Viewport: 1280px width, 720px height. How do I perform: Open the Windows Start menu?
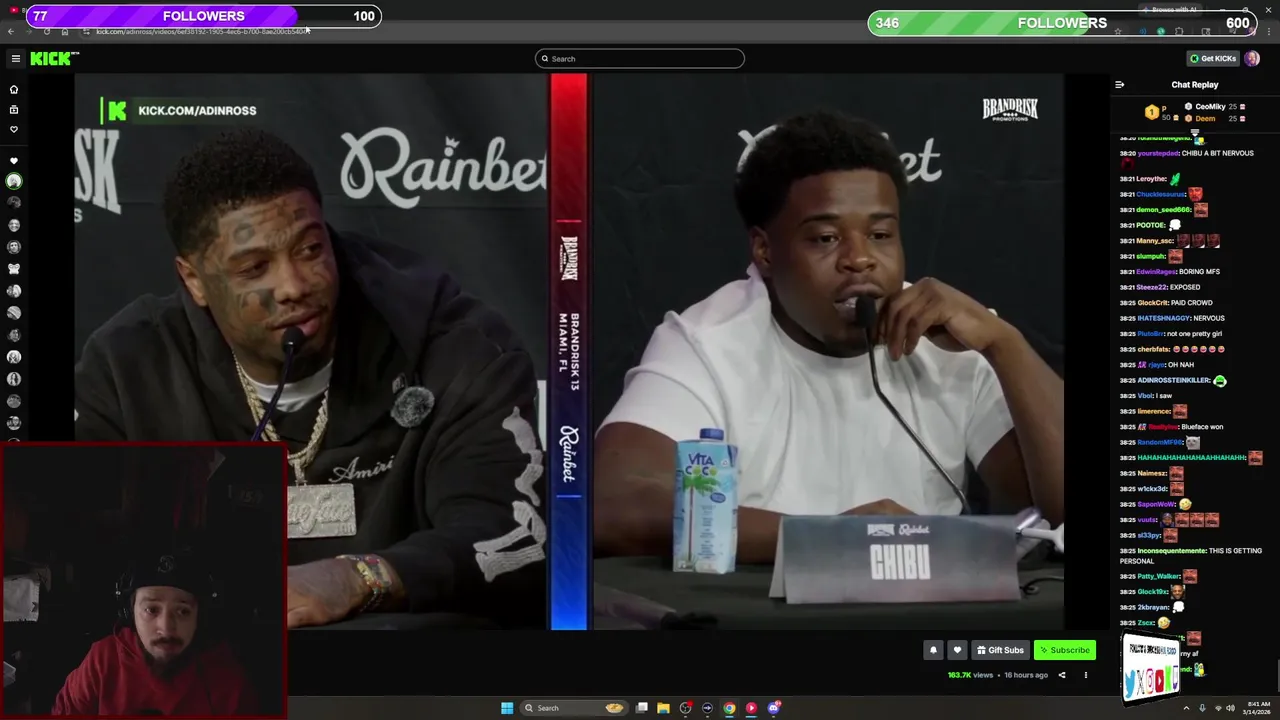click(x=507, y=708)
